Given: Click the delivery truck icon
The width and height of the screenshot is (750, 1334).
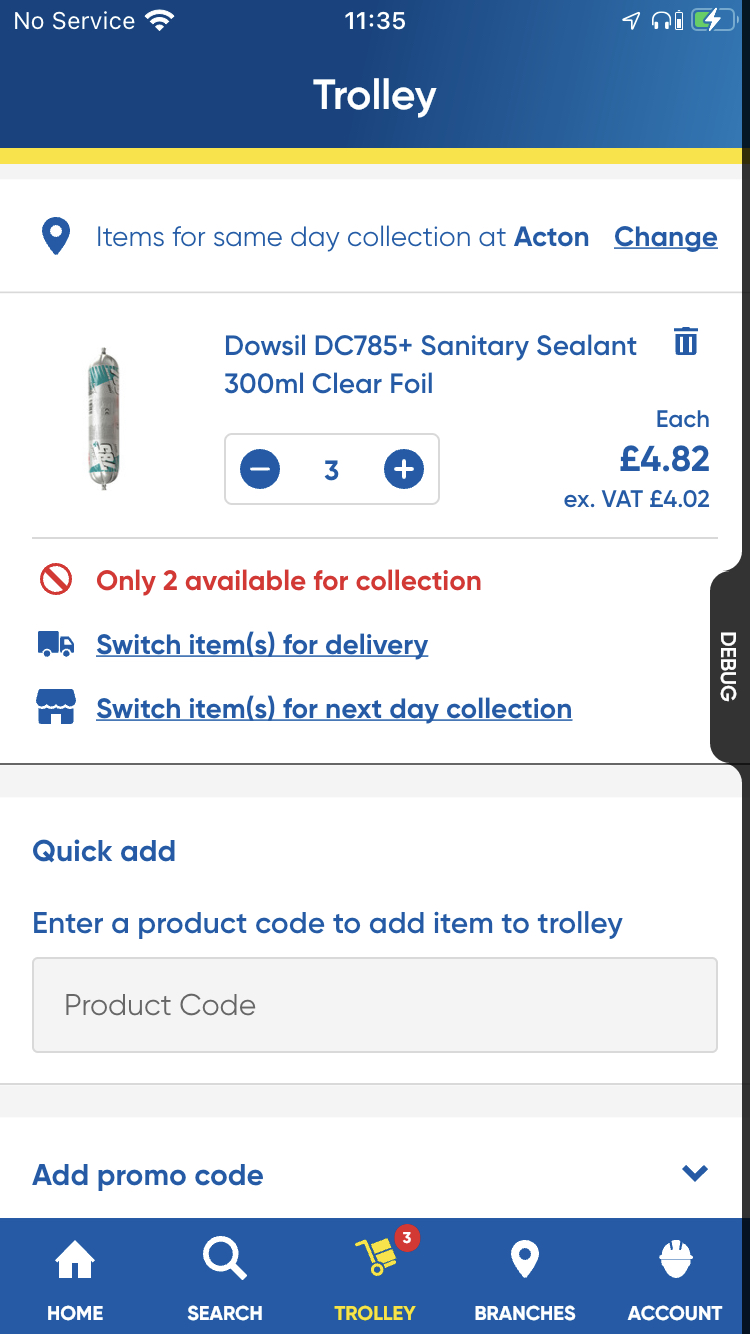Looking at the screenshot, I should (55, 645).
